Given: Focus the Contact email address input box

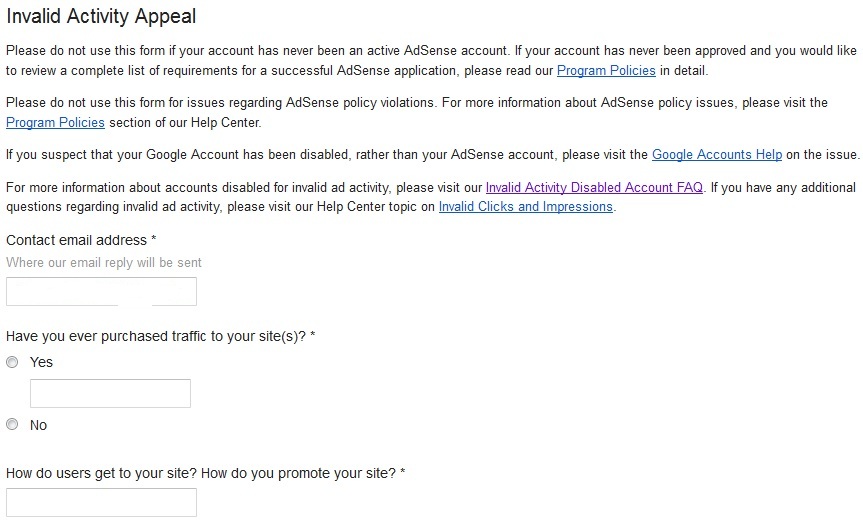Looking at the screenshot, I should pos(101,292).
